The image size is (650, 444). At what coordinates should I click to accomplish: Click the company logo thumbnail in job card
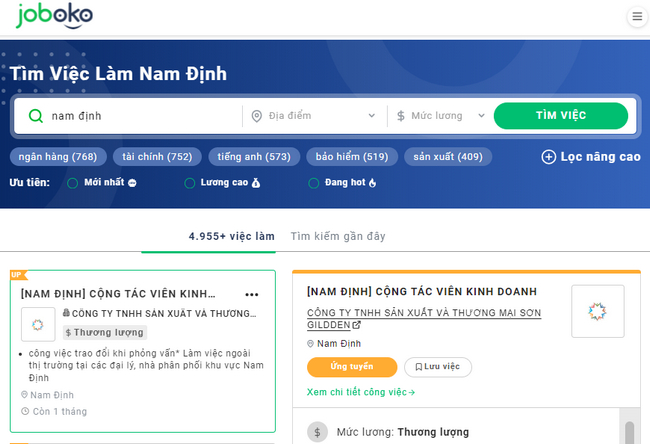38,324
